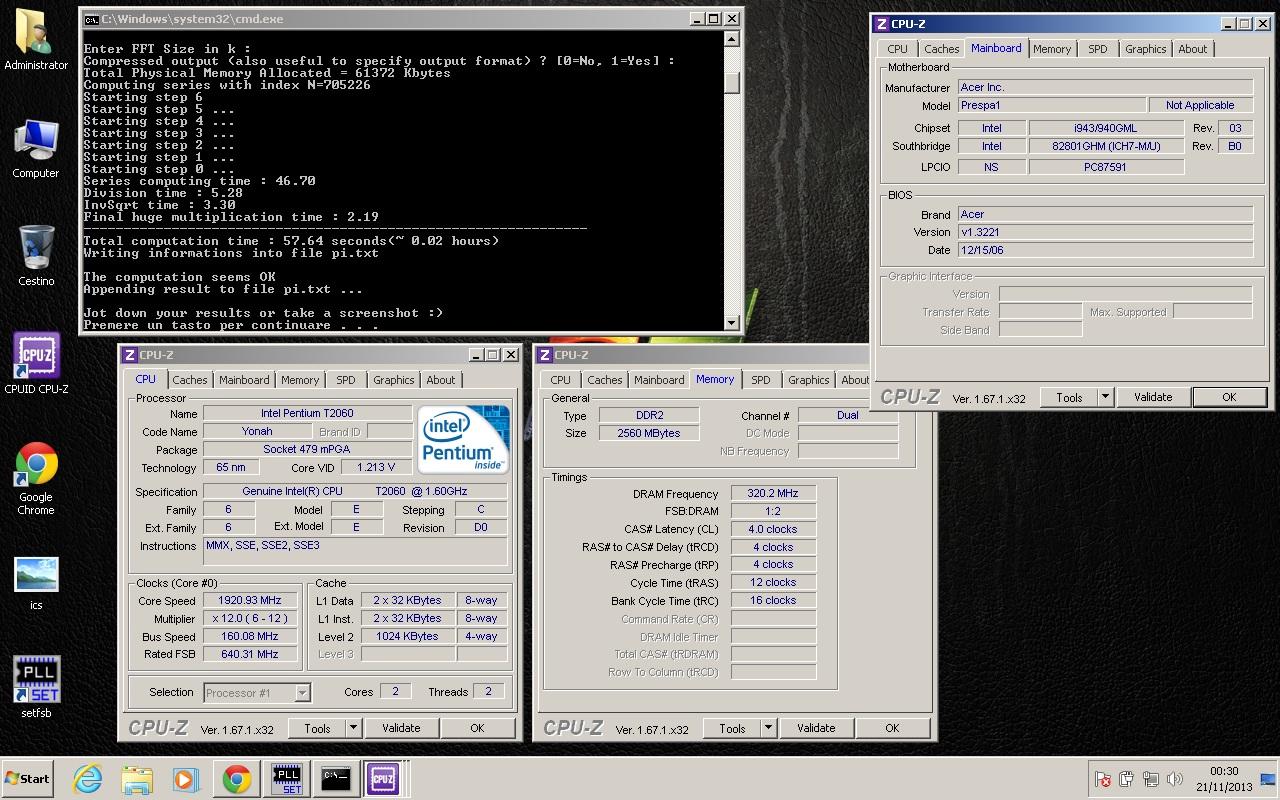Open the Start menu

click(x=28, y=779)
